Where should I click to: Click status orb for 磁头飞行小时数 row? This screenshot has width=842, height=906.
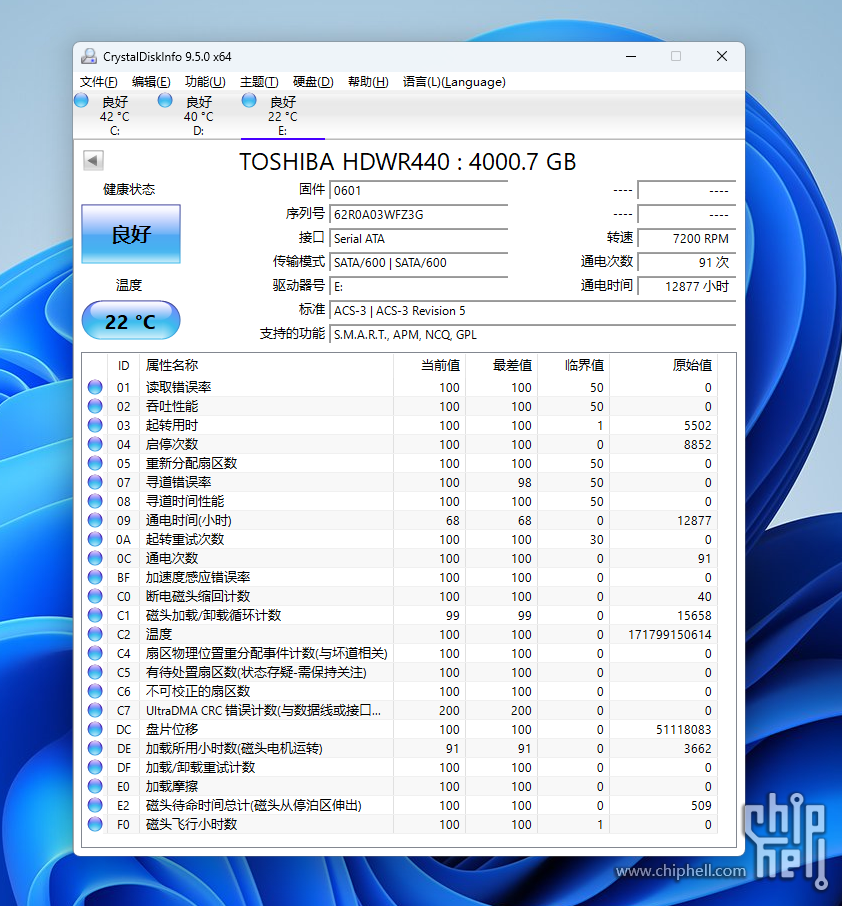(x=95, y=824)
